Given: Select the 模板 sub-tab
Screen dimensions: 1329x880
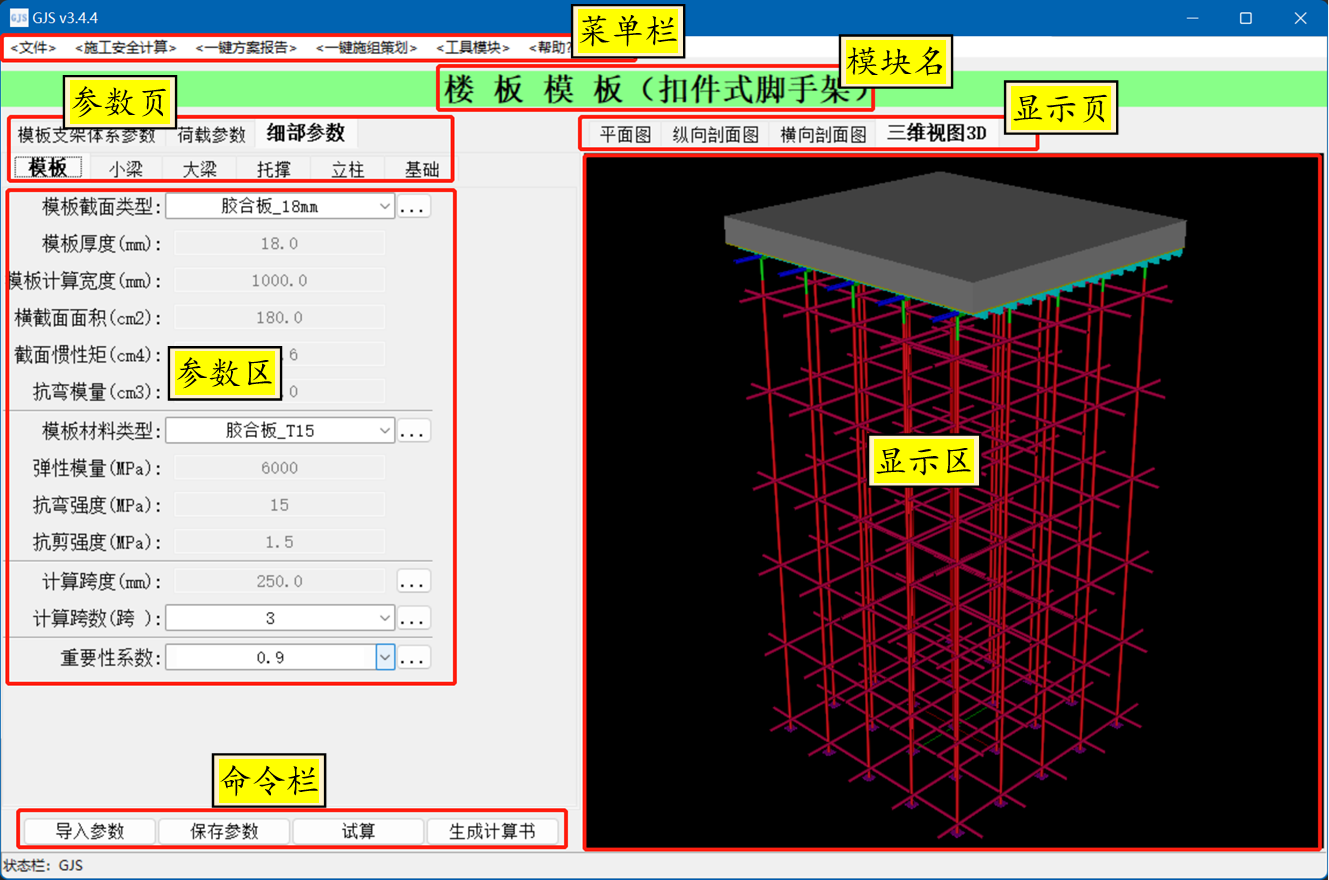Looking at the screenshot, I should click(48, 168).
